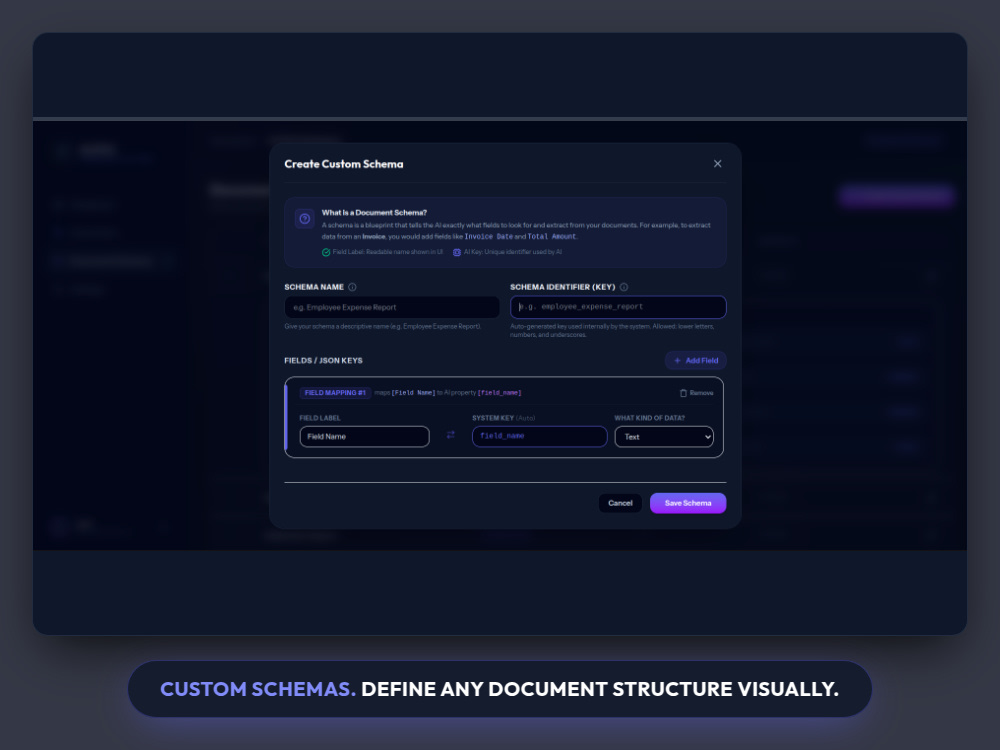Remove Field Mapping #1
Screen dimensions: 1000x750
coord(696,393)
